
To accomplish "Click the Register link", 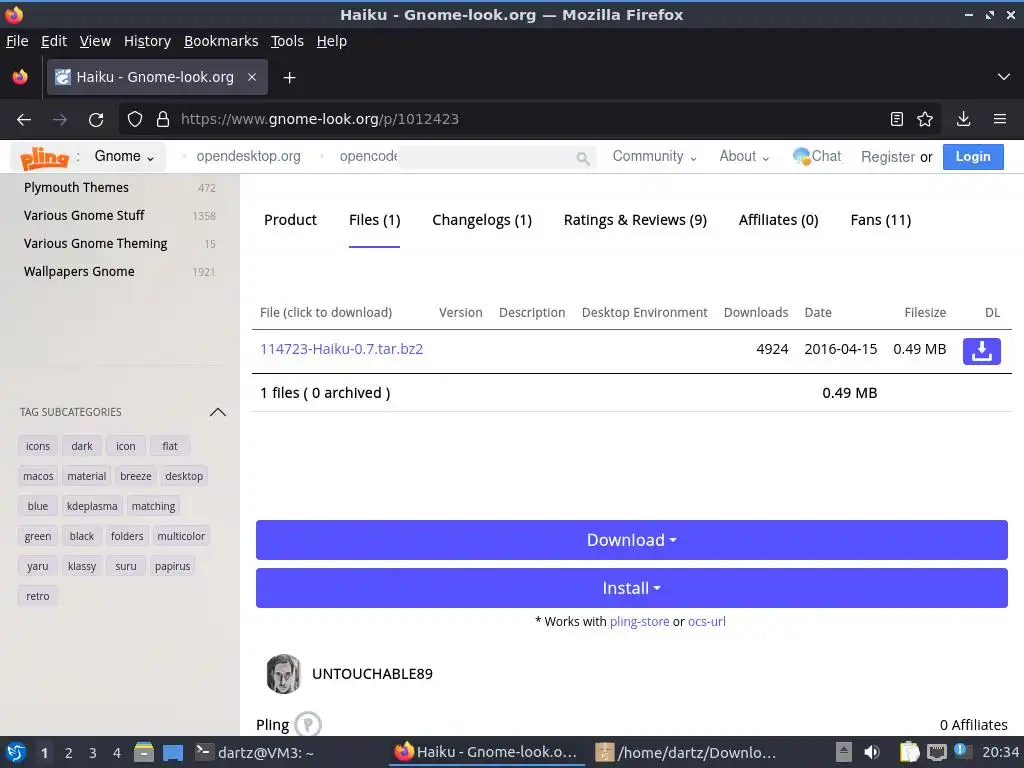I will pyautogui.click(x=888, y=157).
